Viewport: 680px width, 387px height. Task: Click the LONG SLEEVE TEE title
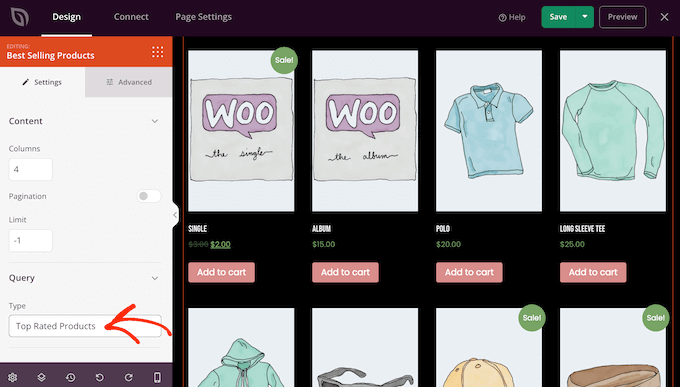pos(582,229)
